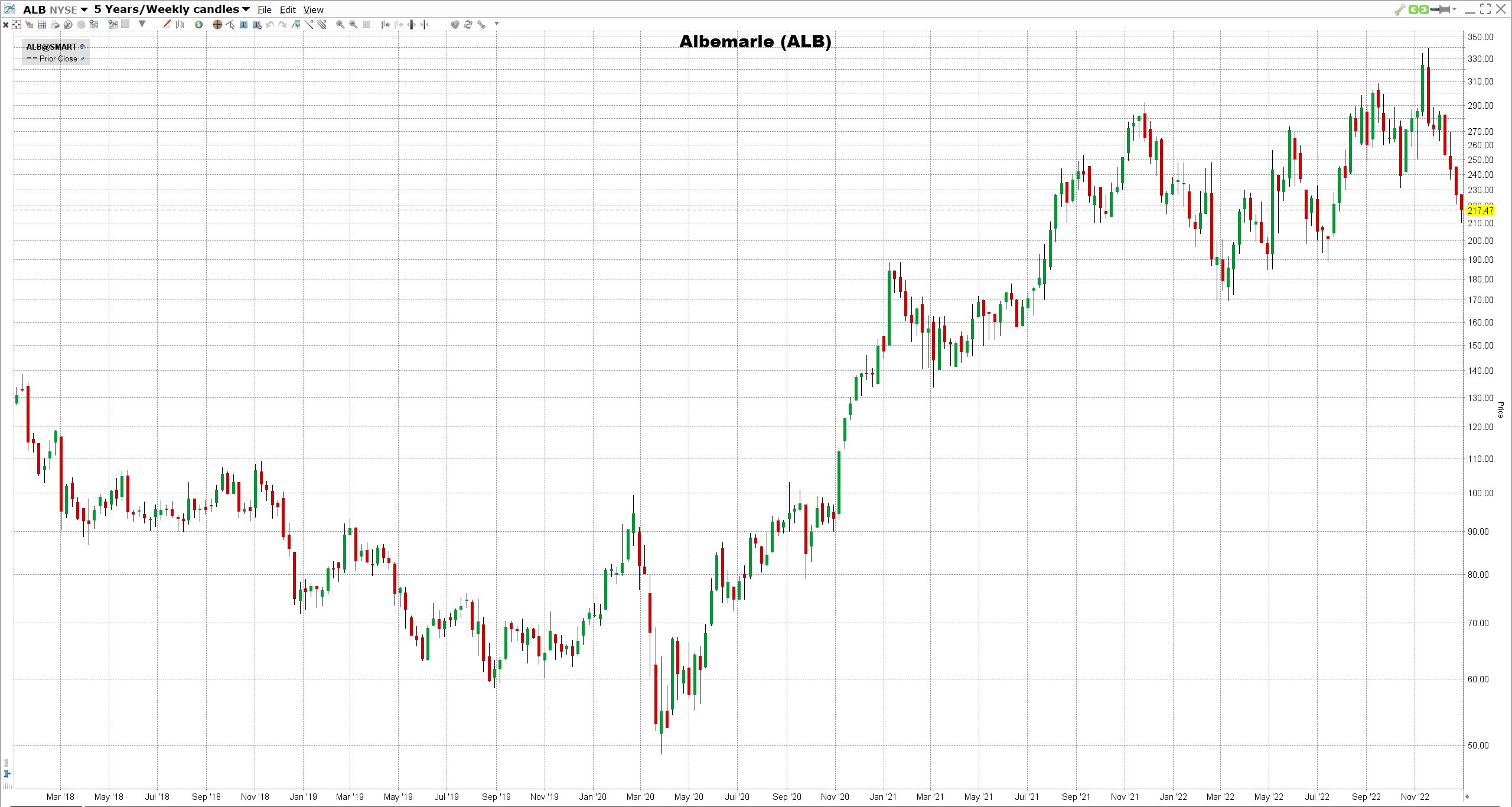This screenshot has height=807, width=1512.
Task: Open colored circles chart colors icon
Action: [455, 24]
